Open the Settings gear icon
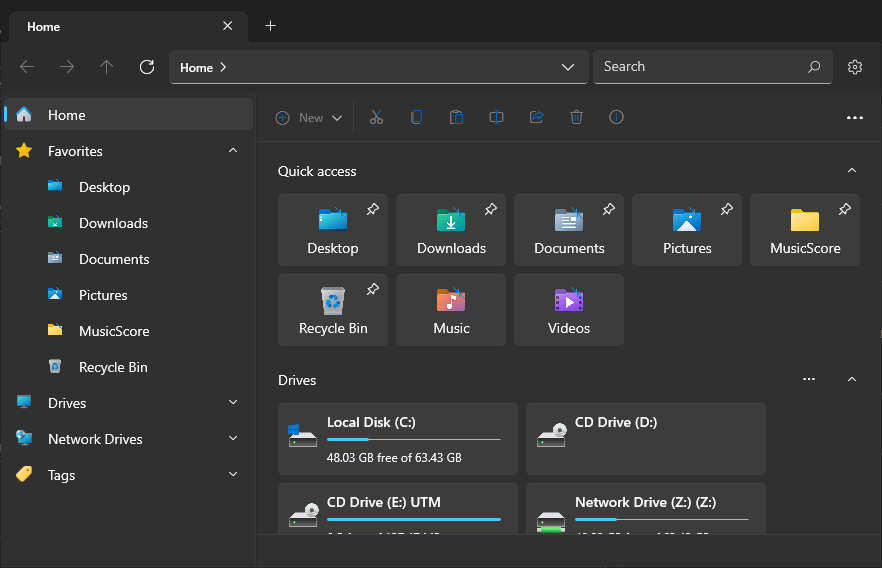 855,67
